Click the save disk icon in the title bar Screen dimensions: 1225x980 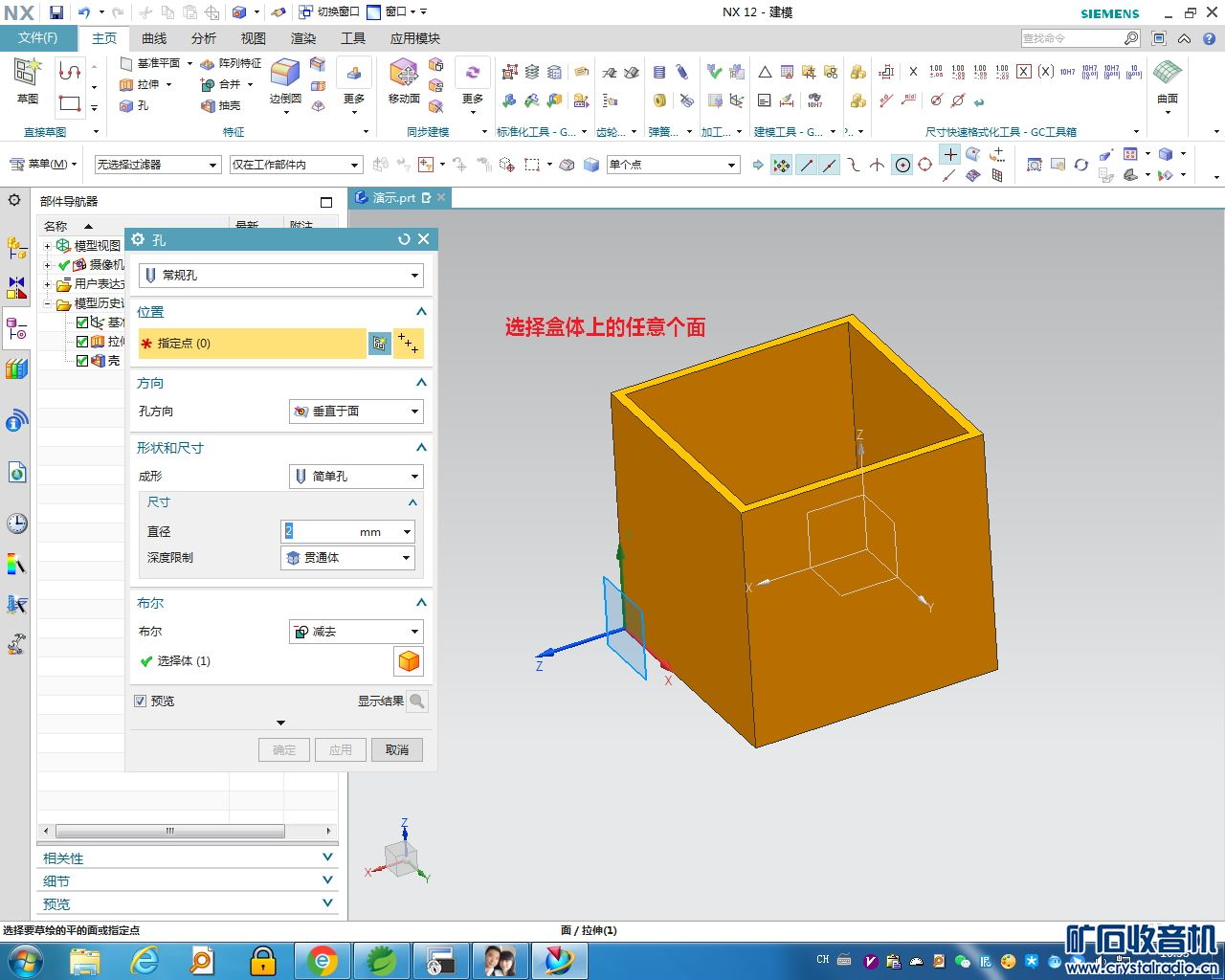click(x=56, y=12)
